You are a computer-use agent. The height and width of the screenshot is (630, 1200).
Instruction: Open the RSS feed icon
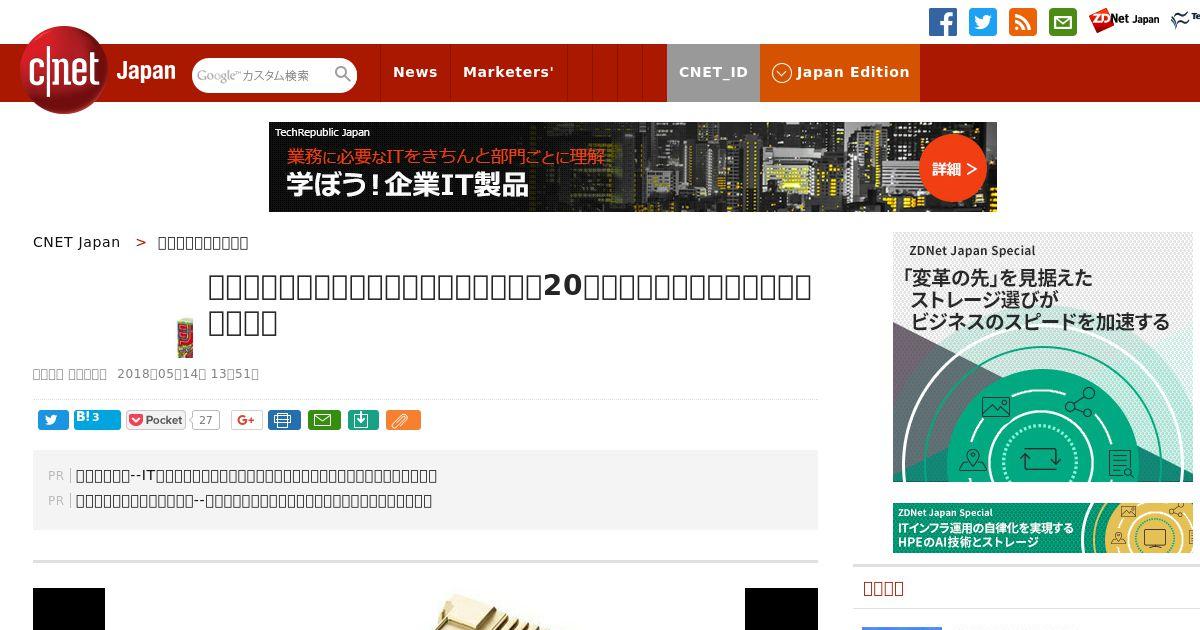1023,22
